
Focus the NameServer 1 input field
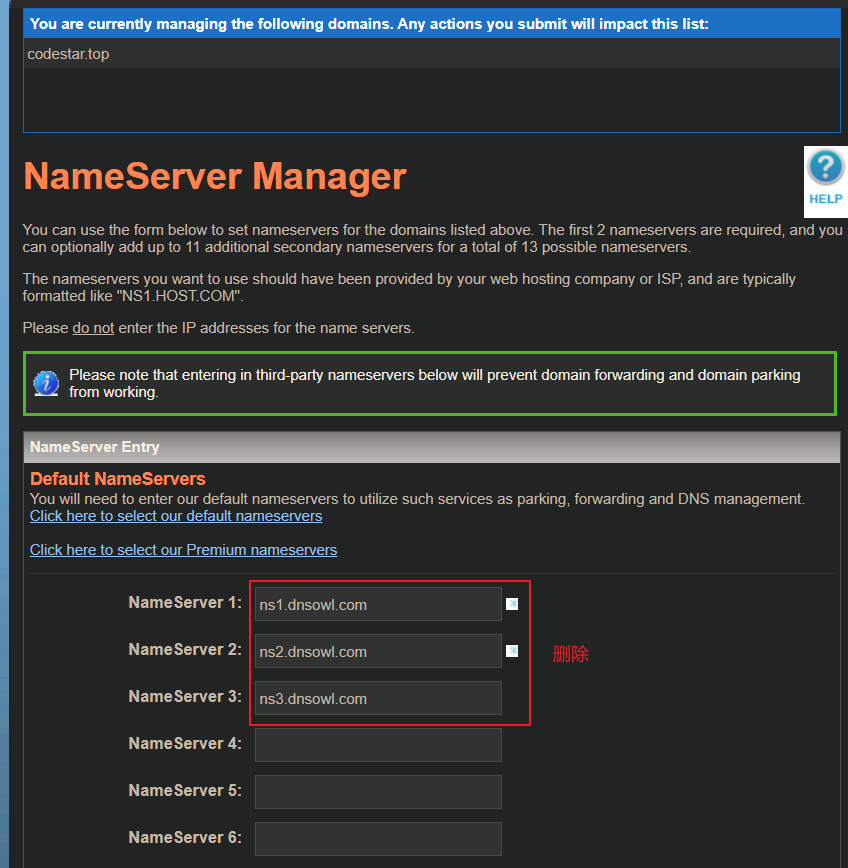click(x=378, y=604)
